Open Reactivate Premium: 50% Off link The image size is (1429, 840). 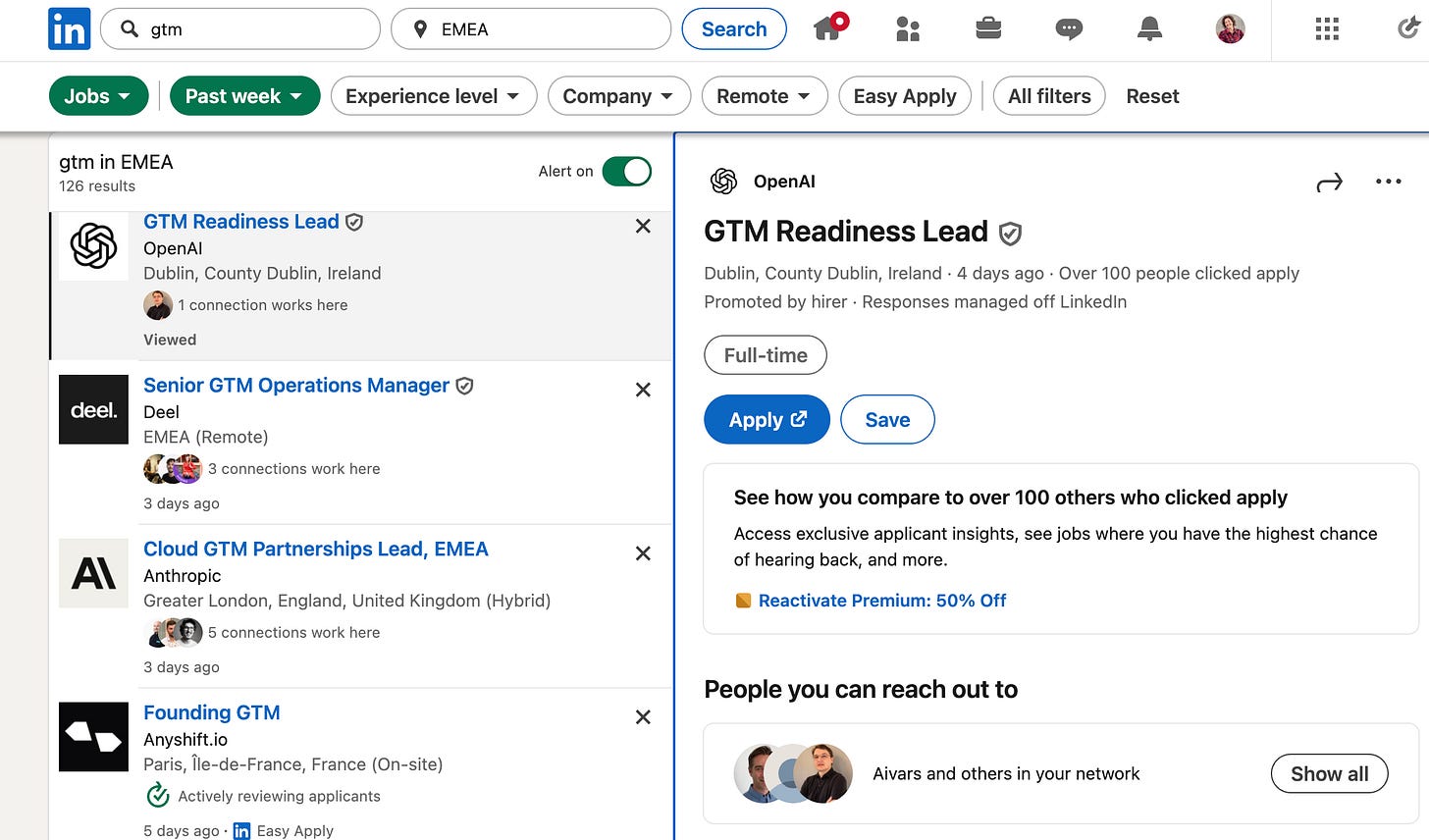click(882, 601)
